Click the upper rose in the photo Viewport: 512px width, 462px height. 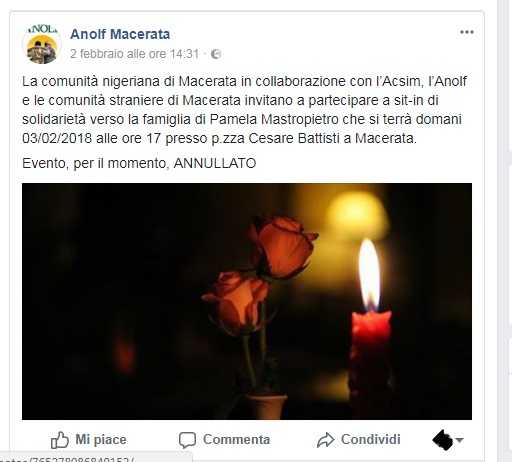click(x=283, y=247)
